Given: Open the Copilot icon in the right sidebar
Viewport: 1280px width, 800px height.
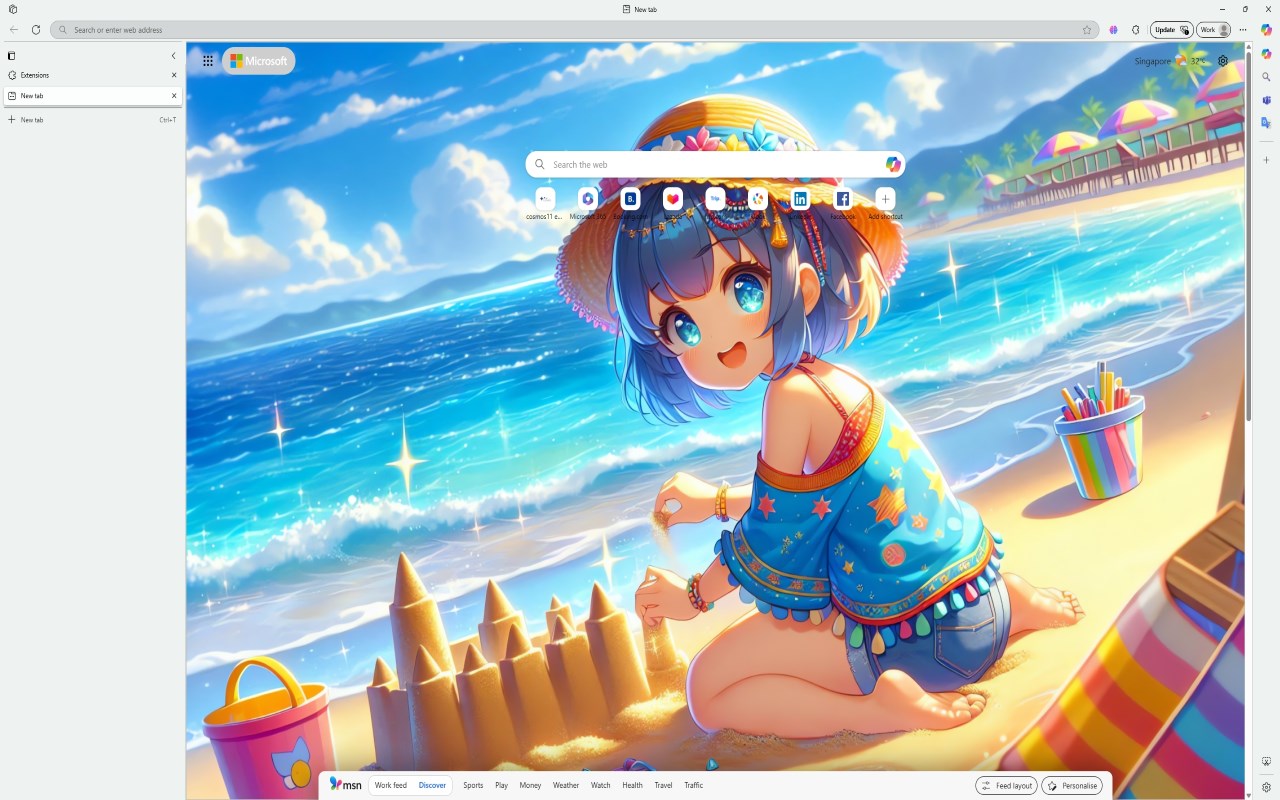Looking at the screenshot, I should [1266, 54].
